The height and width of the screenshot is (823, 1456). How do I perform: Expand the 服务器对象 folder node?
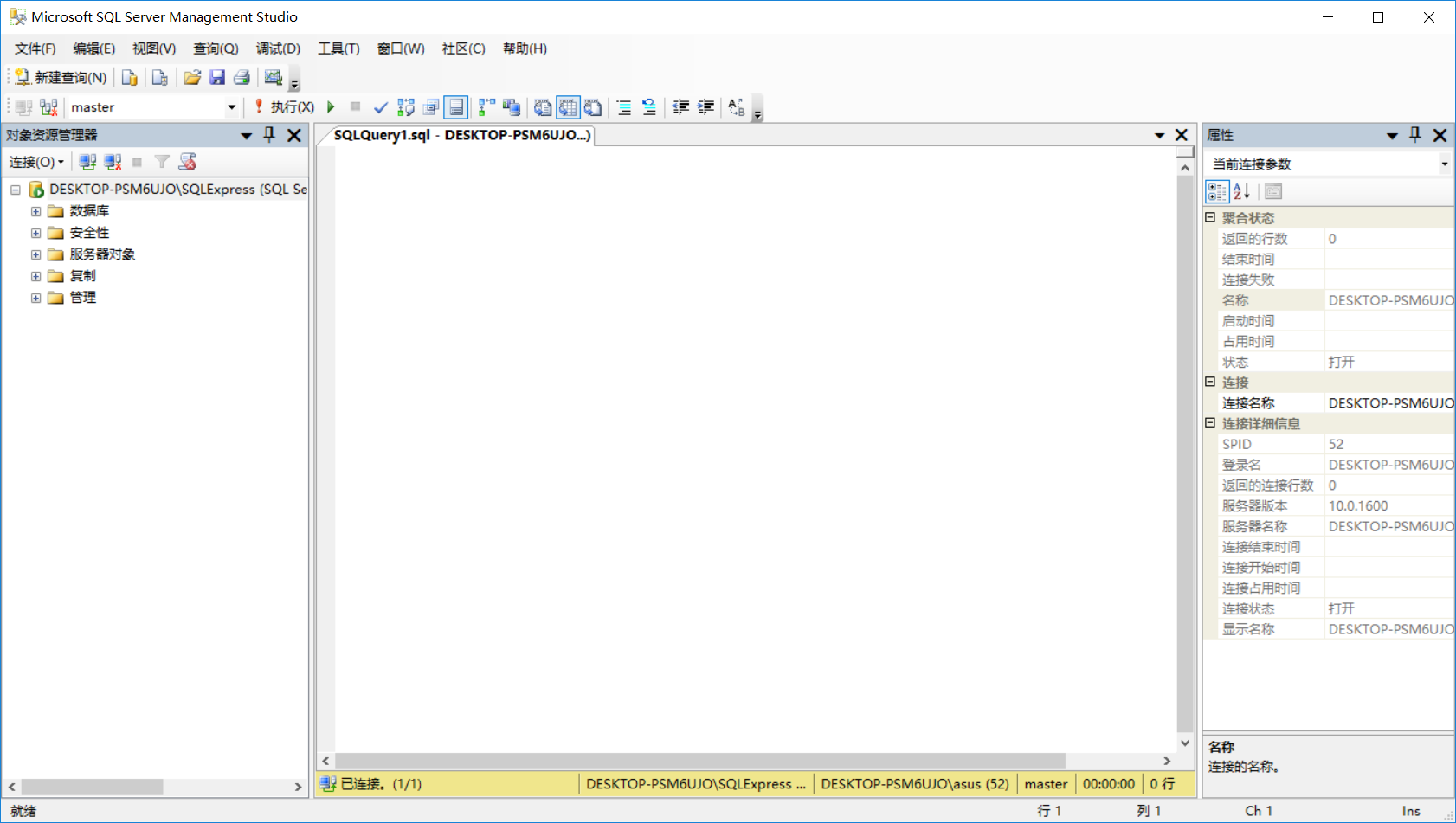coord(35,254)
